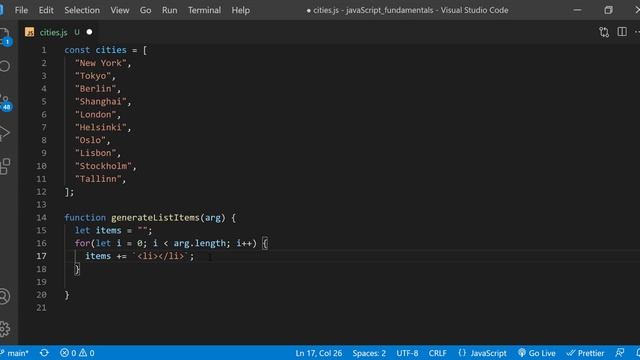Click the generateListItems function name
This screenshot has height=360, width=640.
[x=155, y=218]
